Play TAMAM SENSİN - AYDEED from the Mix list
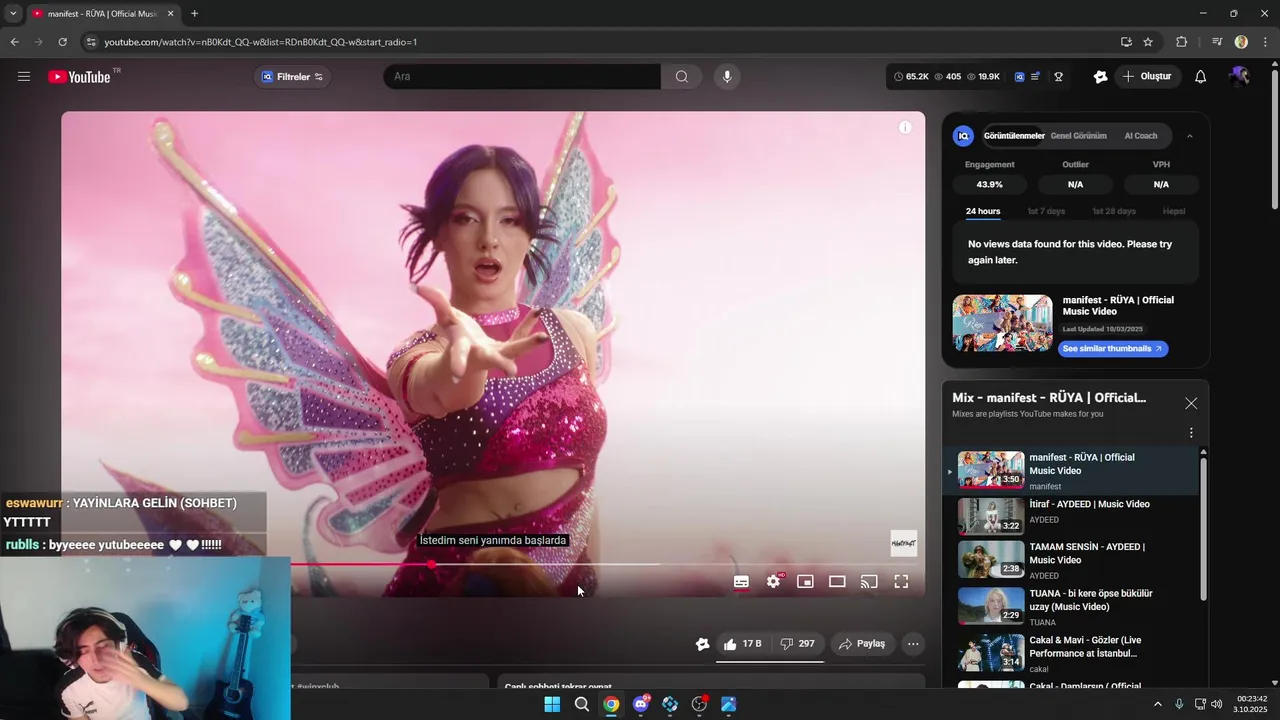1280x720 pixels. (x=1070, y=561)
